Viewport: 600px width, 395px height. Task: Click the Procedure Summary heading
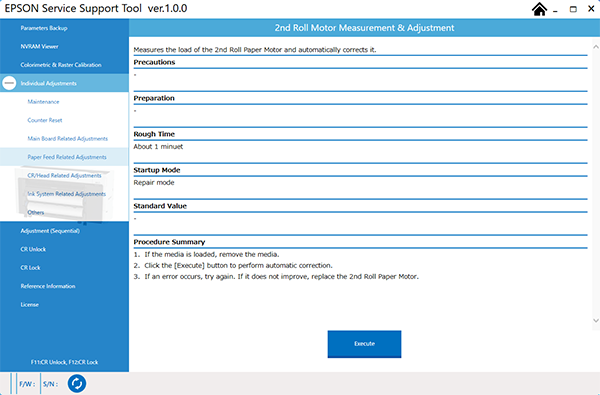169,242
